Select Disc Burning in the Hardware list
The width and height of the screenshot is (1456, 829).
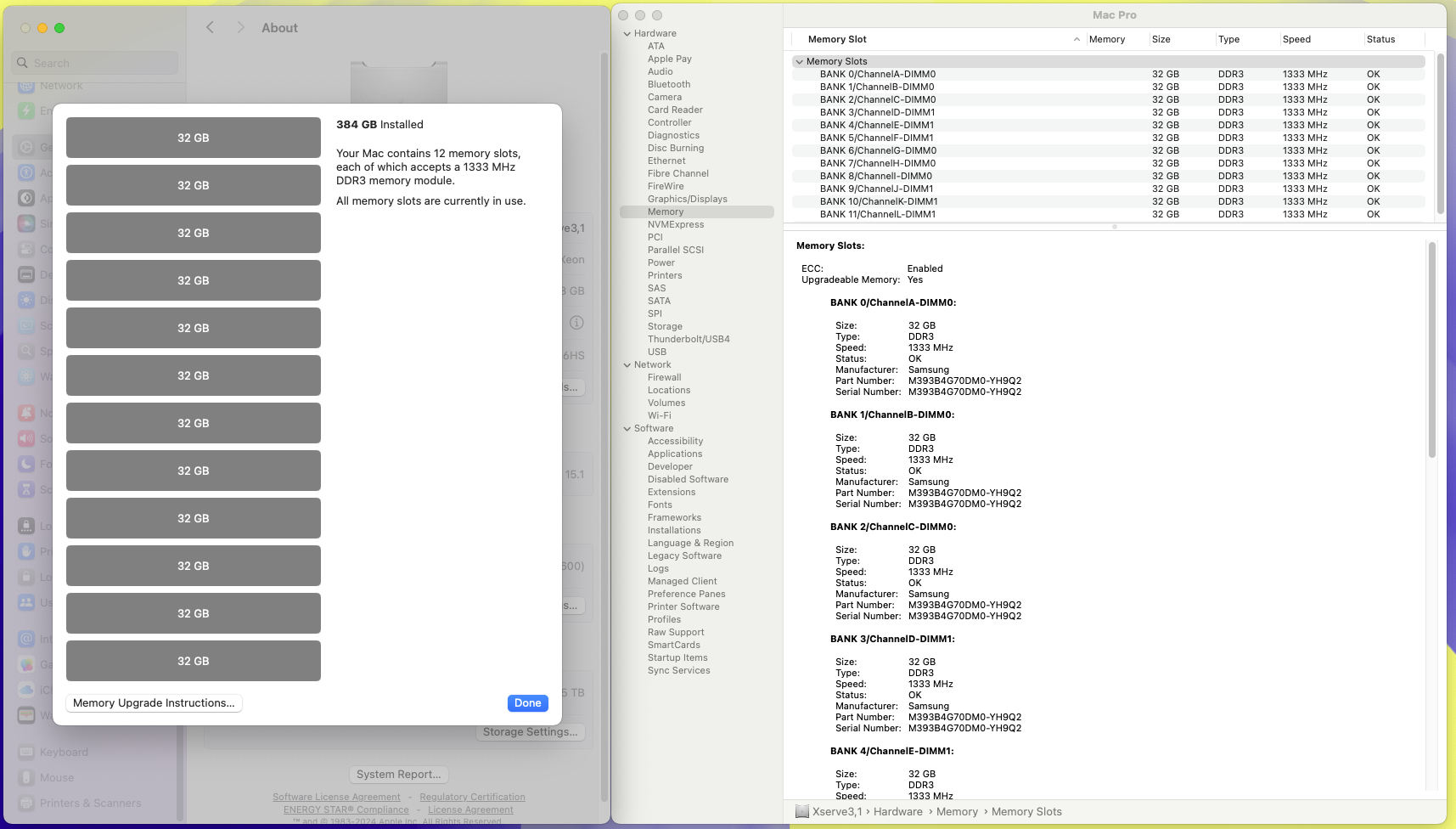coord(676,148)
